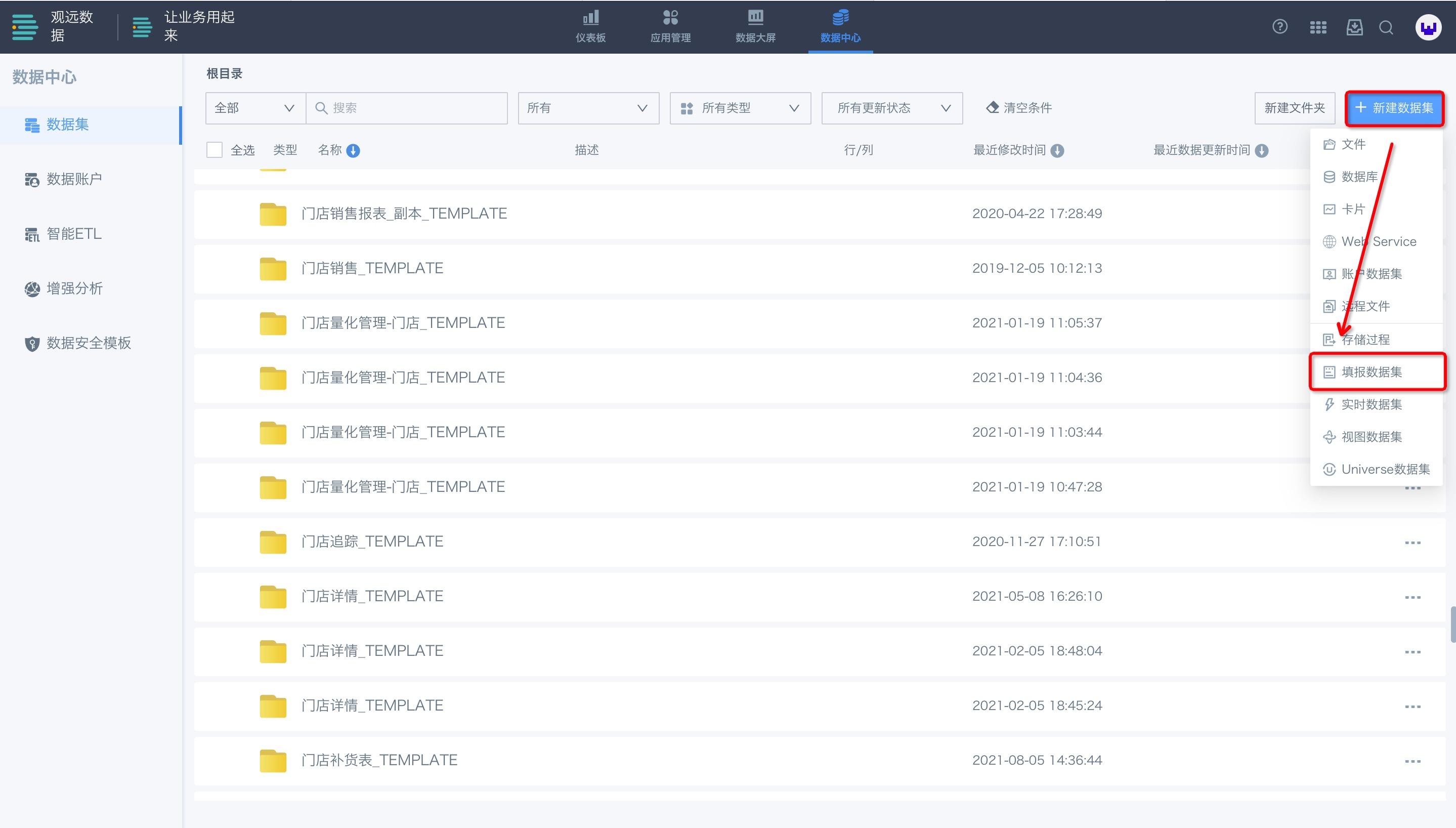The width and height of the screenshot is (1456, 828).
Task: Click the 观远数据 logo icon
Action: coord(25,27)
